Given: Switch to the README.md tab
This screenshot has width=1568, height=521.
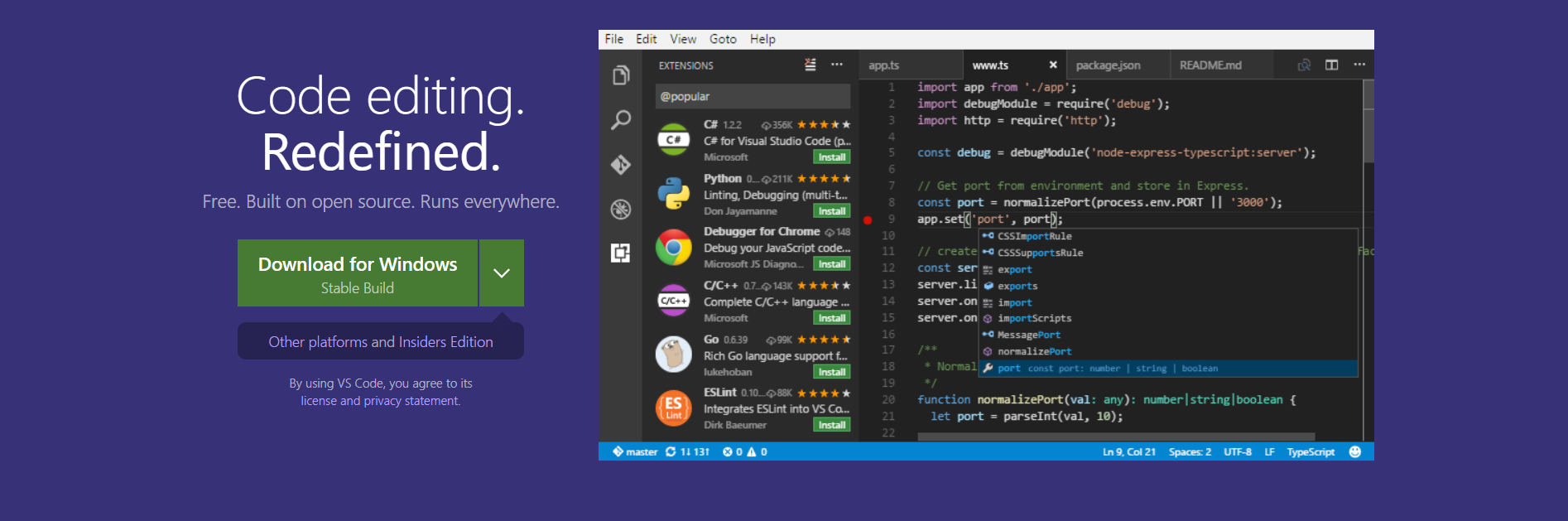Looking at the screenshot, I should tap(1221, 65).
